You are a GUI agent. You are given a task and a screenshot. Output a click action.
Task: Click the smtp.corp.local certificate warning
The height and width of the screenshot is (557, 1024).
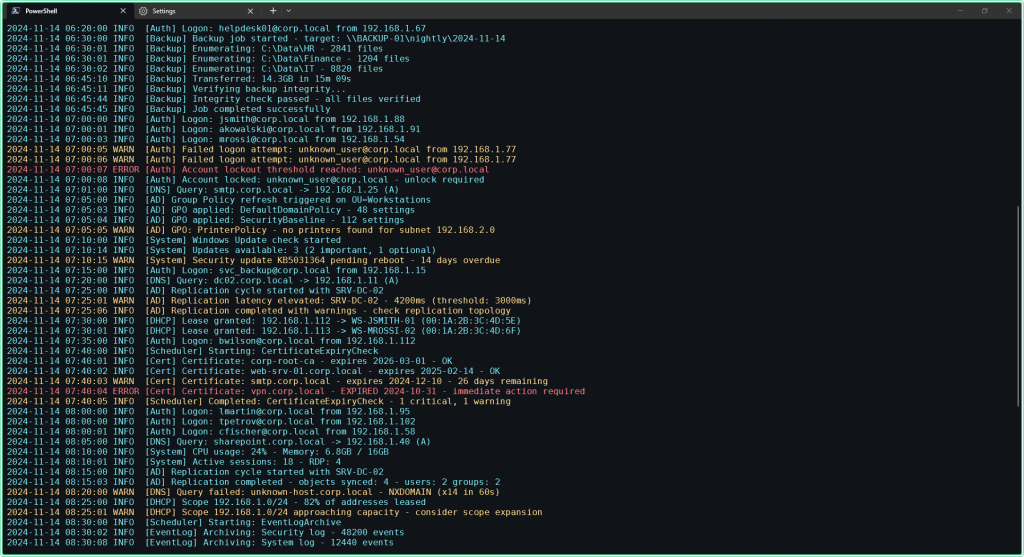point(278,381)
